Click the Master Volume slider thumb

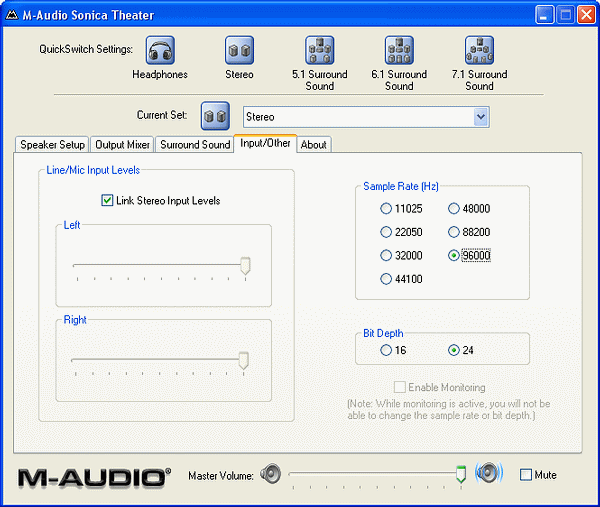[461, 474]
